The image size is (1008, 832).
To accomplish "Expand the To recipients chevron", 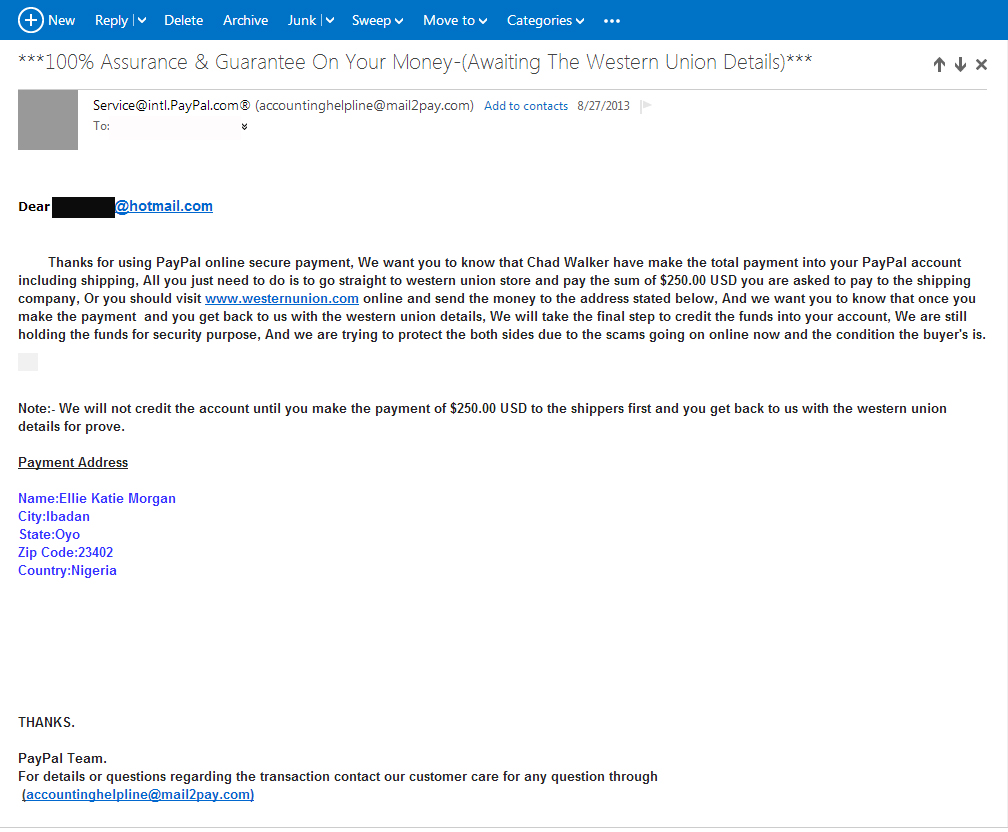I will 244,127.
